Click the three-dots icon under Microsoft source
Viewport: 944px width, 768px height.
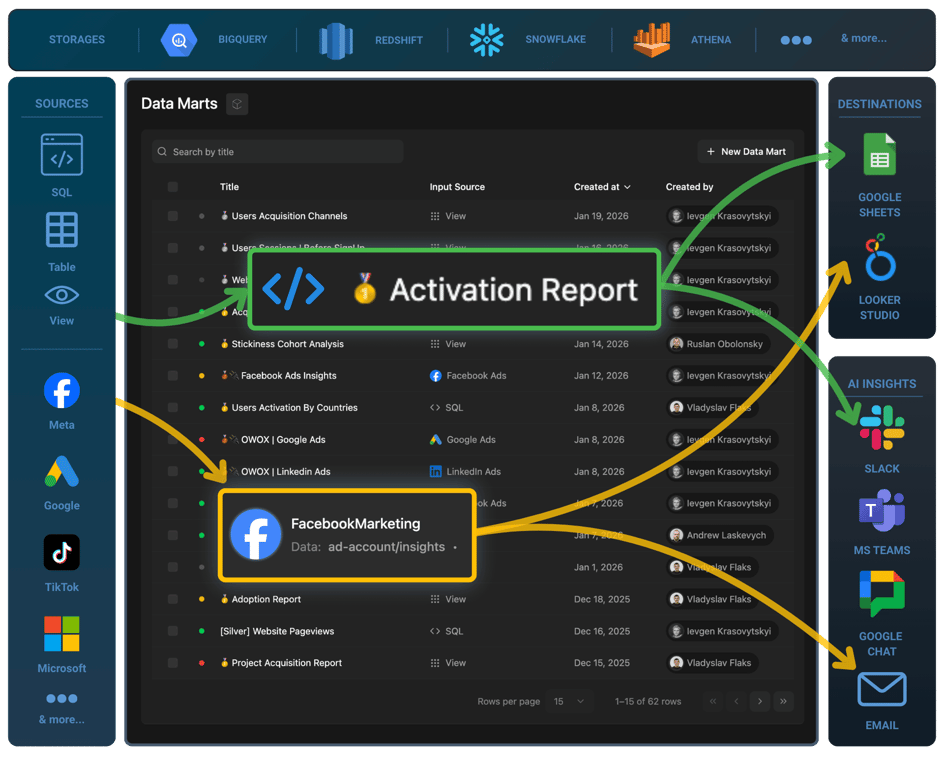pos(61,699)
